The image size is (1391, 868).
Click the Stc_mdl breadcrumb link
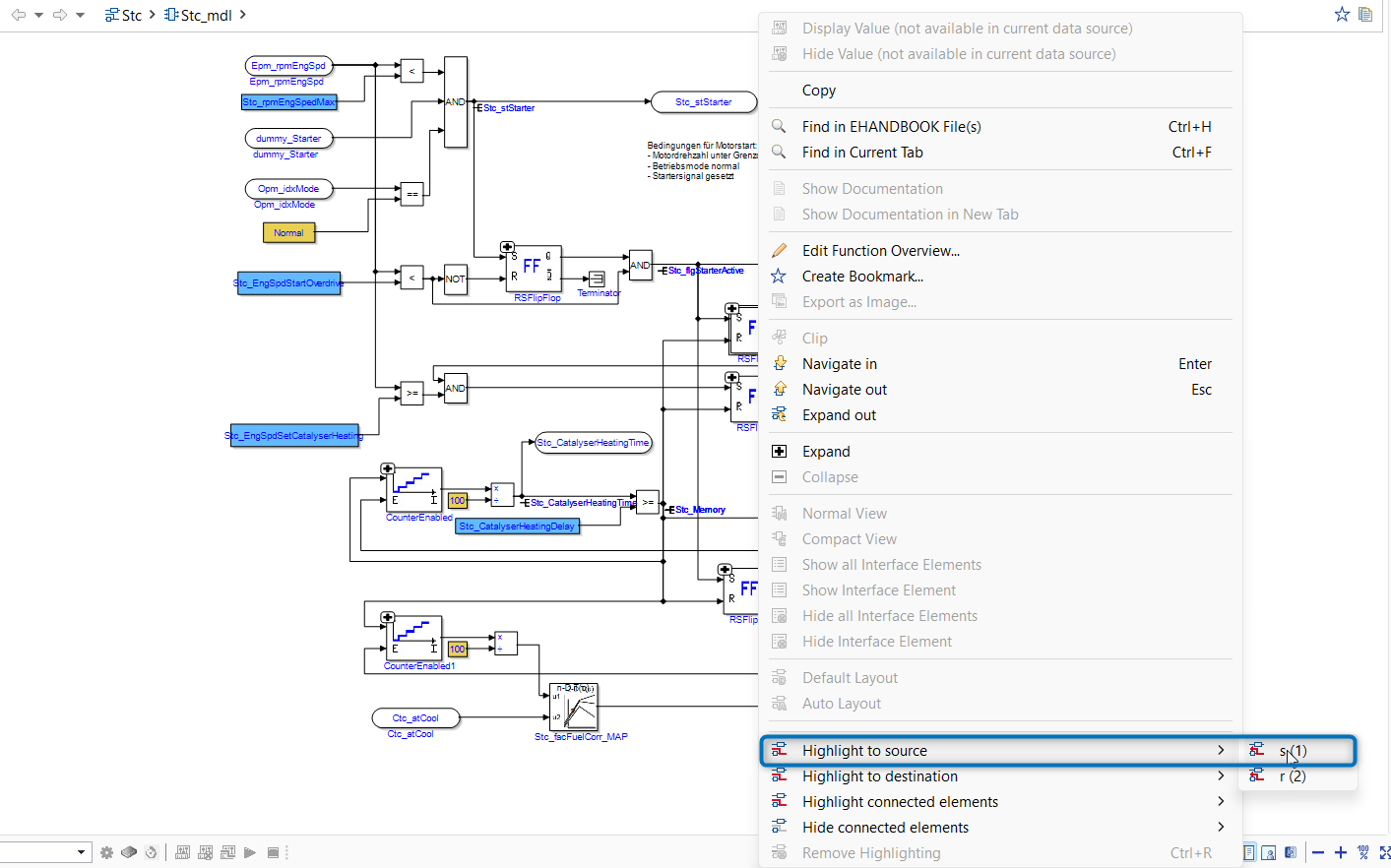(x=206, y=15)
